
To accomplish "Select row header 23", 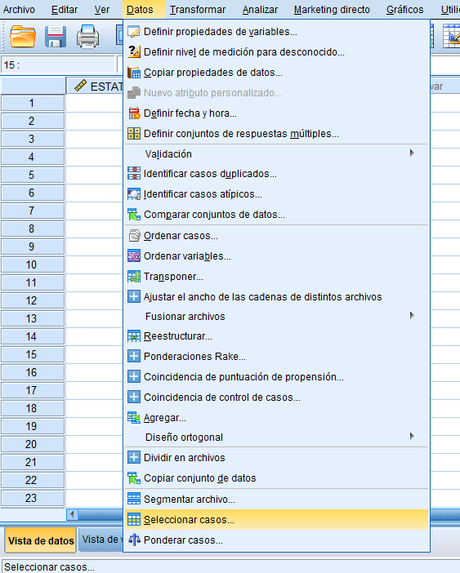I will tap(33, 498).
